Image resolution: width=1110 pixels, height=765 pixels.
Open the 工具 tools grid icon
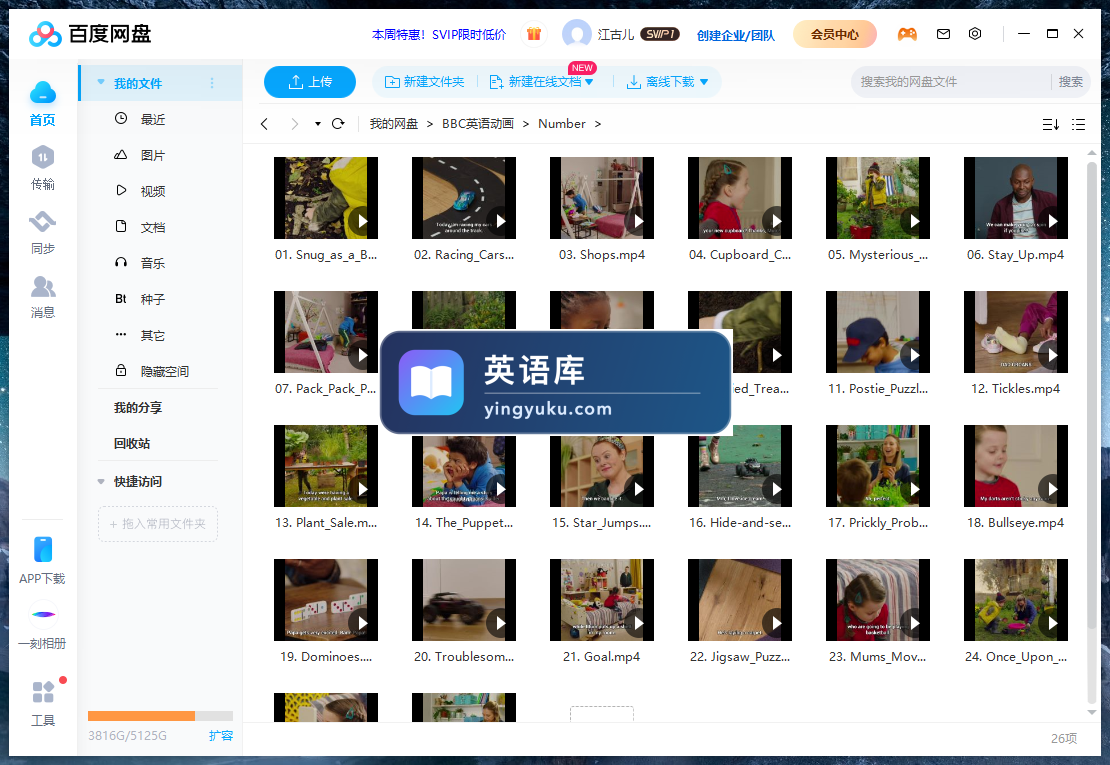(x=43, y=691)
